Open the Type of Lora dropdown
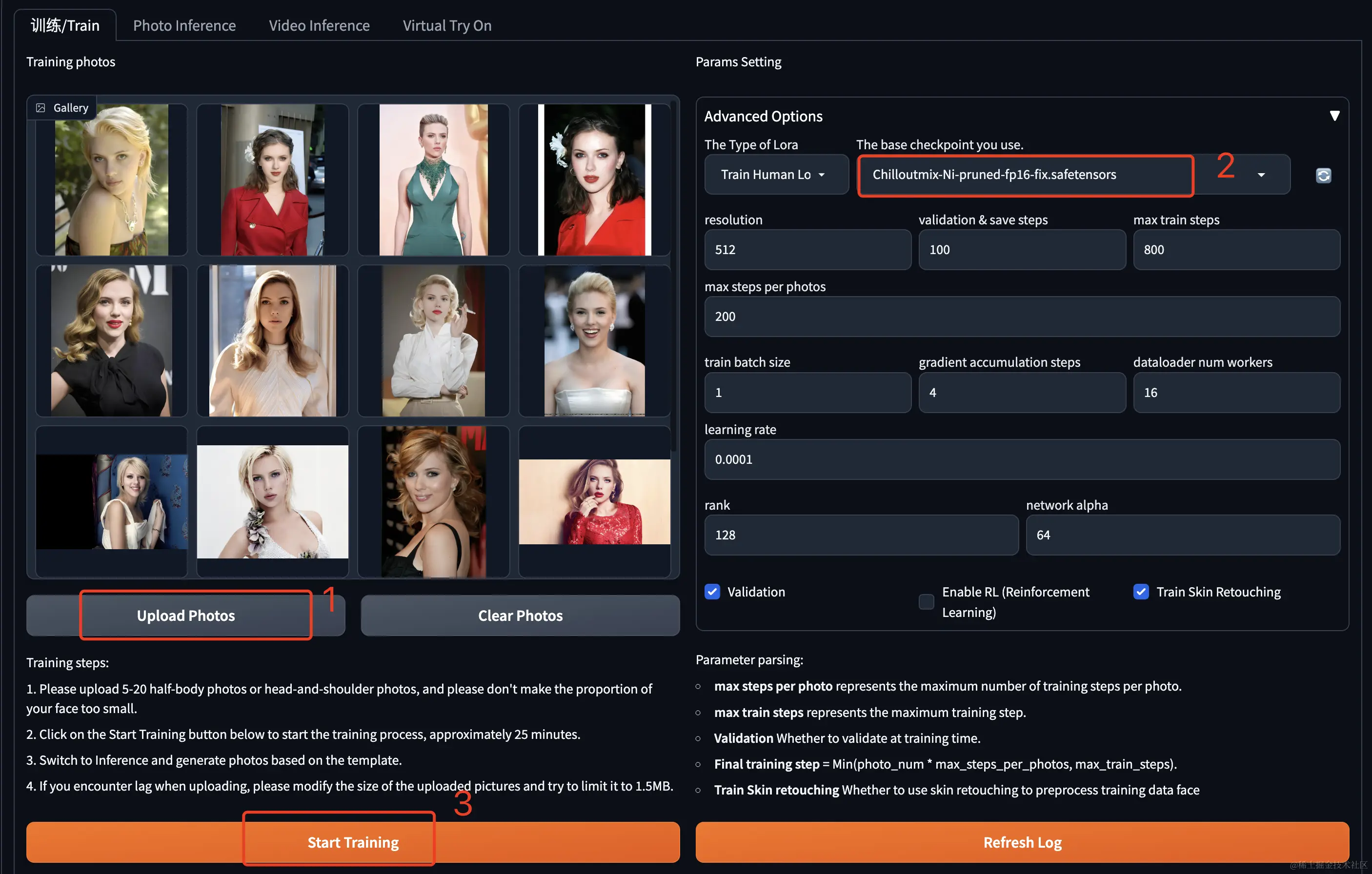The image size is (1372, 874). (x=775, y=175)
